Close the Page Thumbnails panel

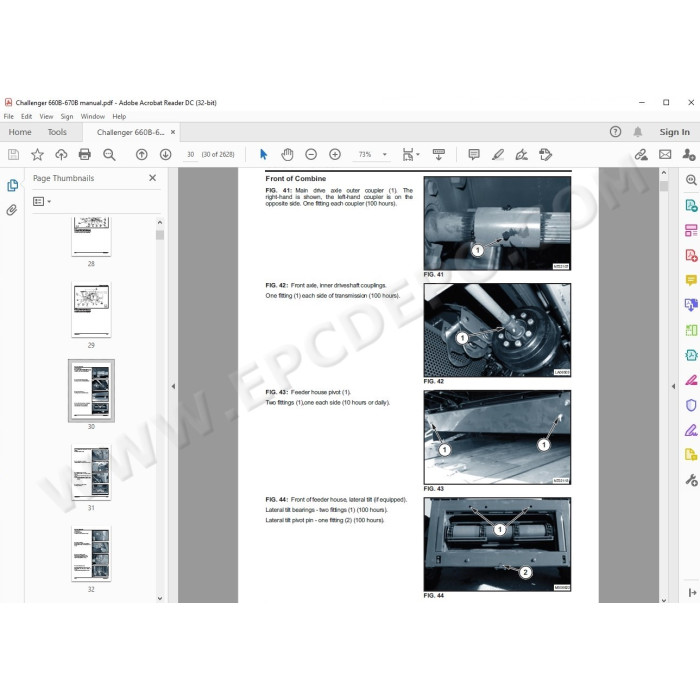(153, 178)
